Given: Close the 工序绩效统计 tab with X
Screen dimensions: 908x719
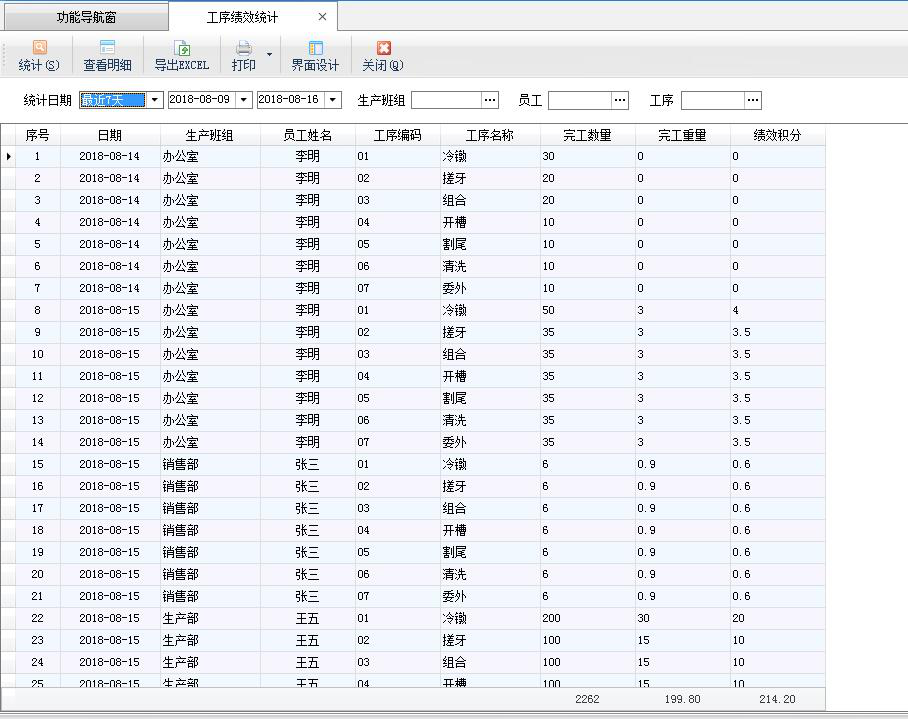Looking at the screenshot, I should tap(322, 17).
